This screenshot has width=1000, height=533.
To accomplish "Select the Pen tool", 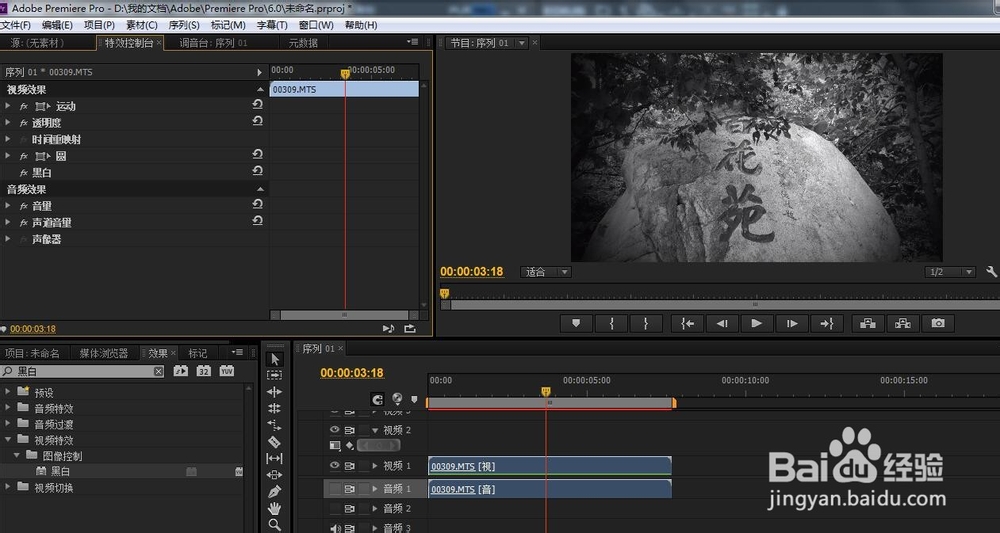I will tap(274, 492).
